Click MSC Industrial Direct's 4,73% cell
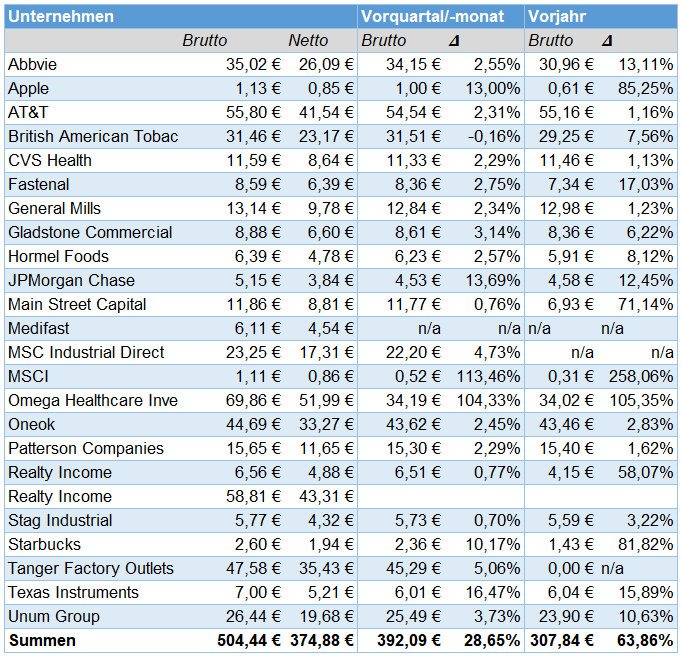The width and height of the screenshot is (682, 658). coord(497,352)
